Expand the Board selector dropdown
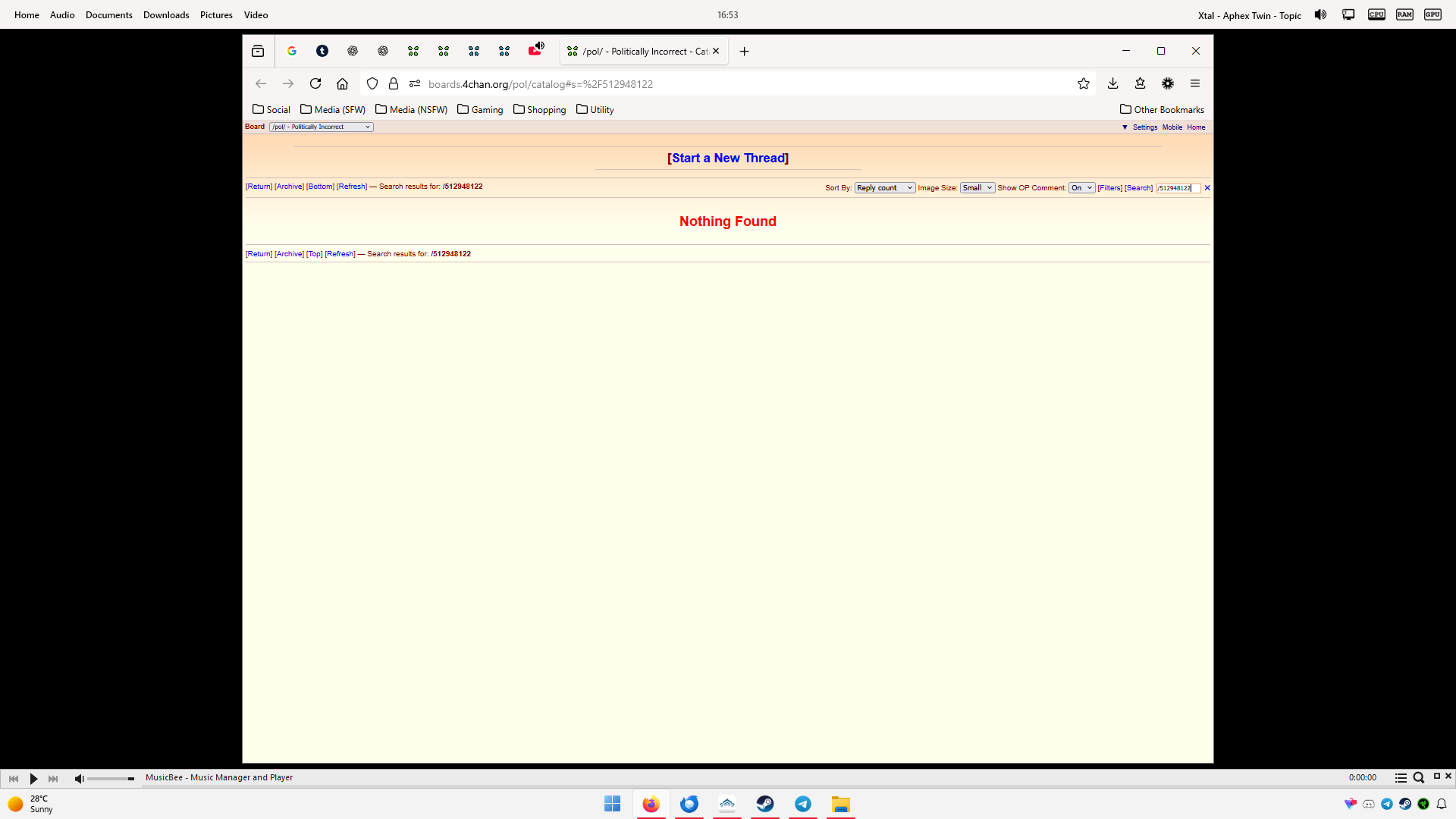Viewport: 1456px width, 819px height. point(321,127)
